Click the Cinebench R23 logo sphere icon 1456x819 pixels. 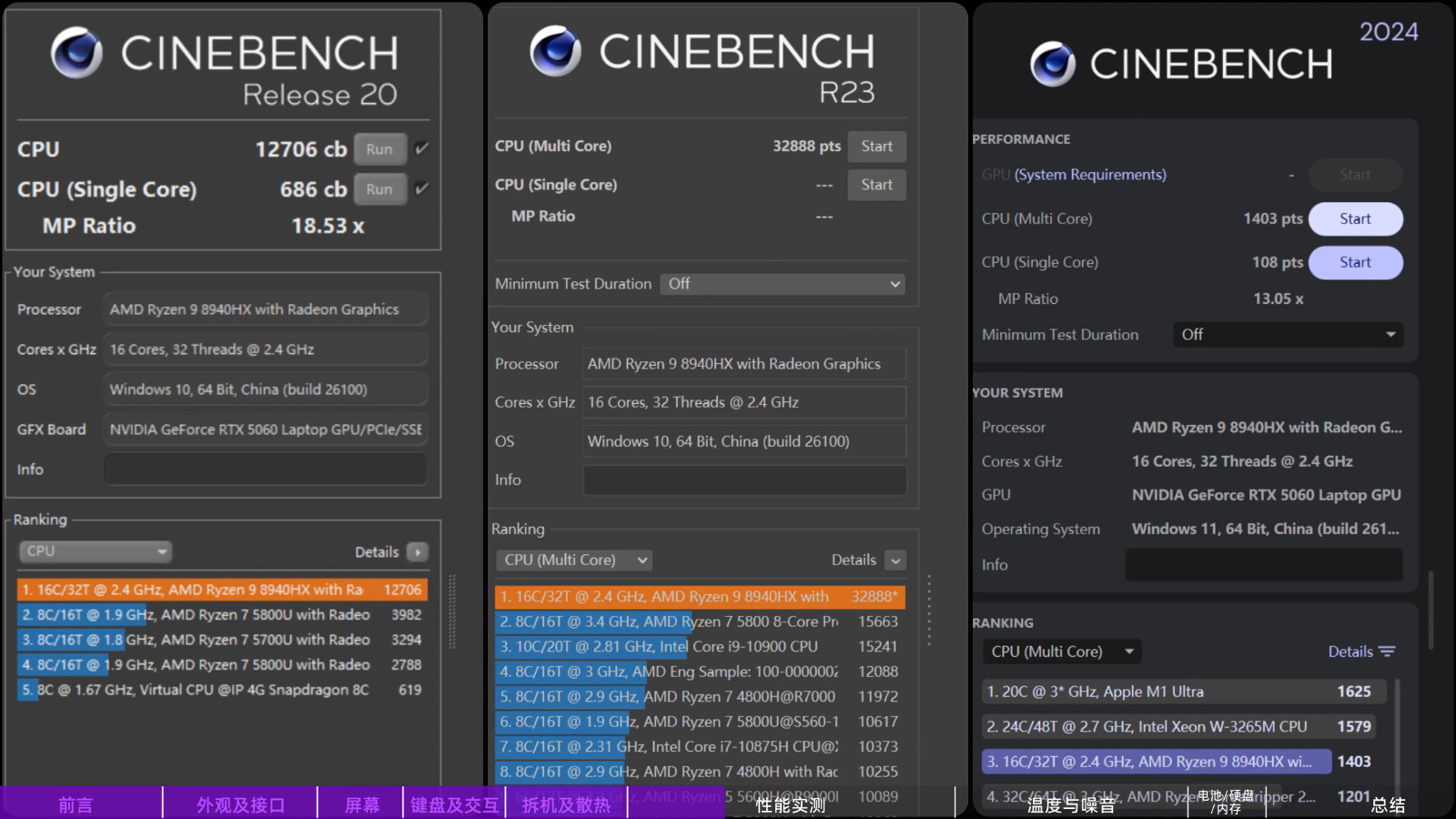tap(555, 51)
